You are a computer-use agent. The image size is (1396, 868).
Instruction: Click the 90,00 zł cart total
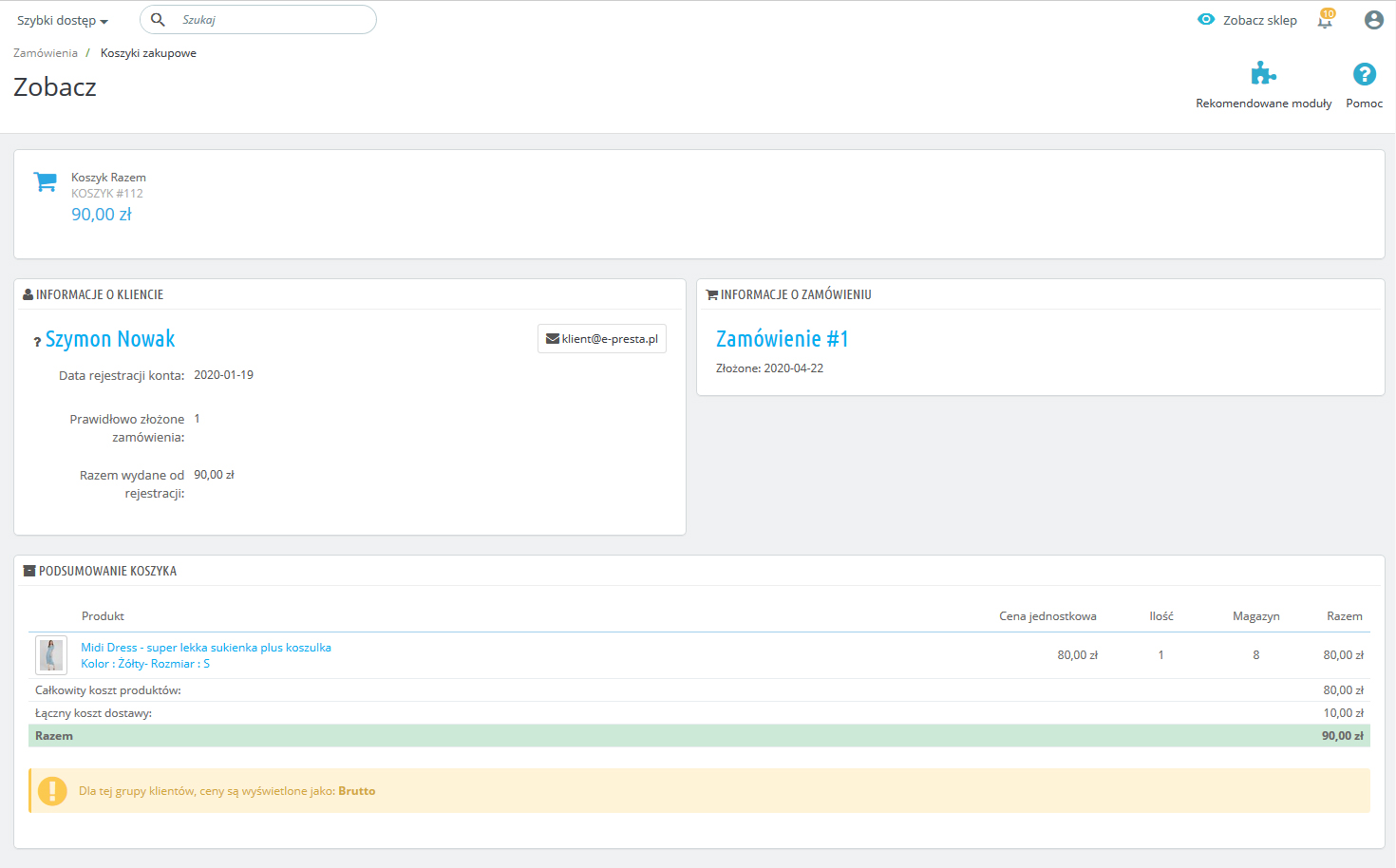coord(102,215)
